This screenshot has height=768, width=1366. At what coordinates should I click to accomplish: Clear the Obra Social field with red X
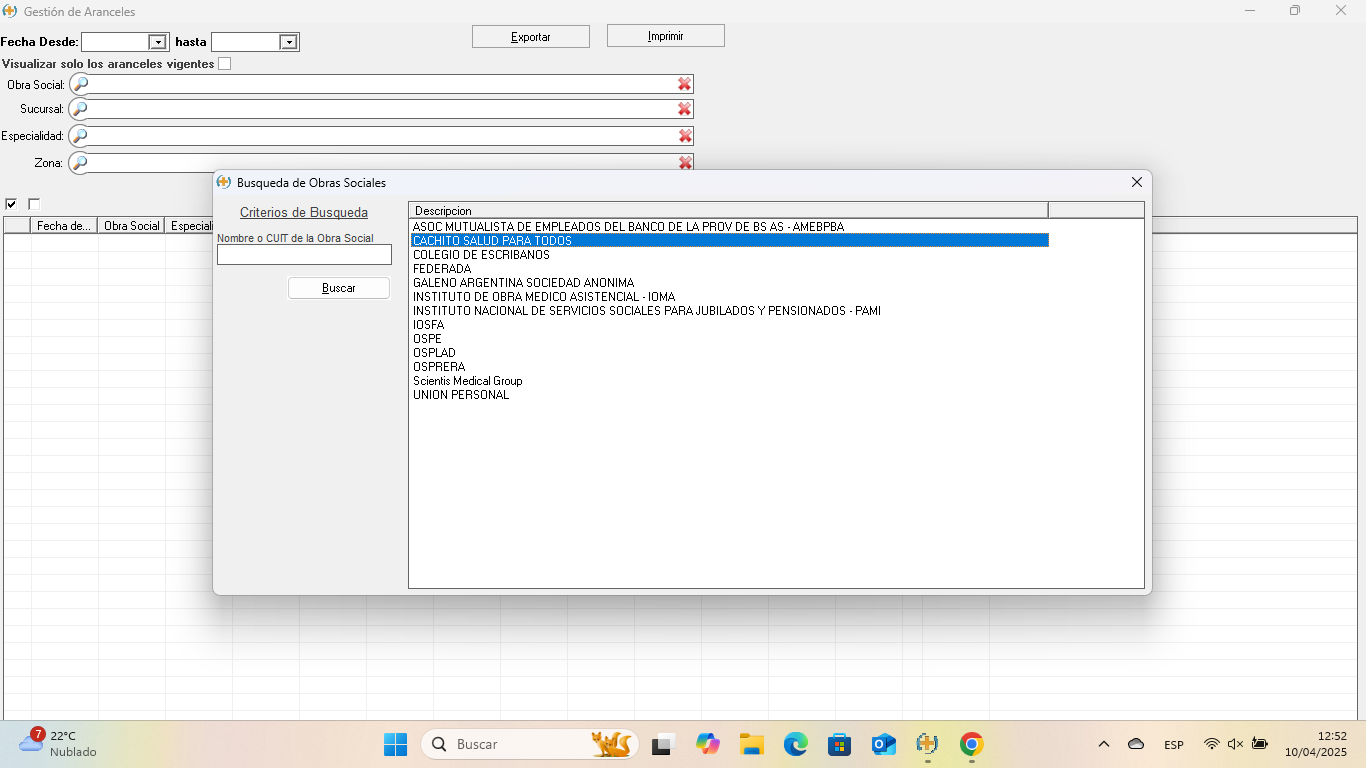tap(684, 84)
